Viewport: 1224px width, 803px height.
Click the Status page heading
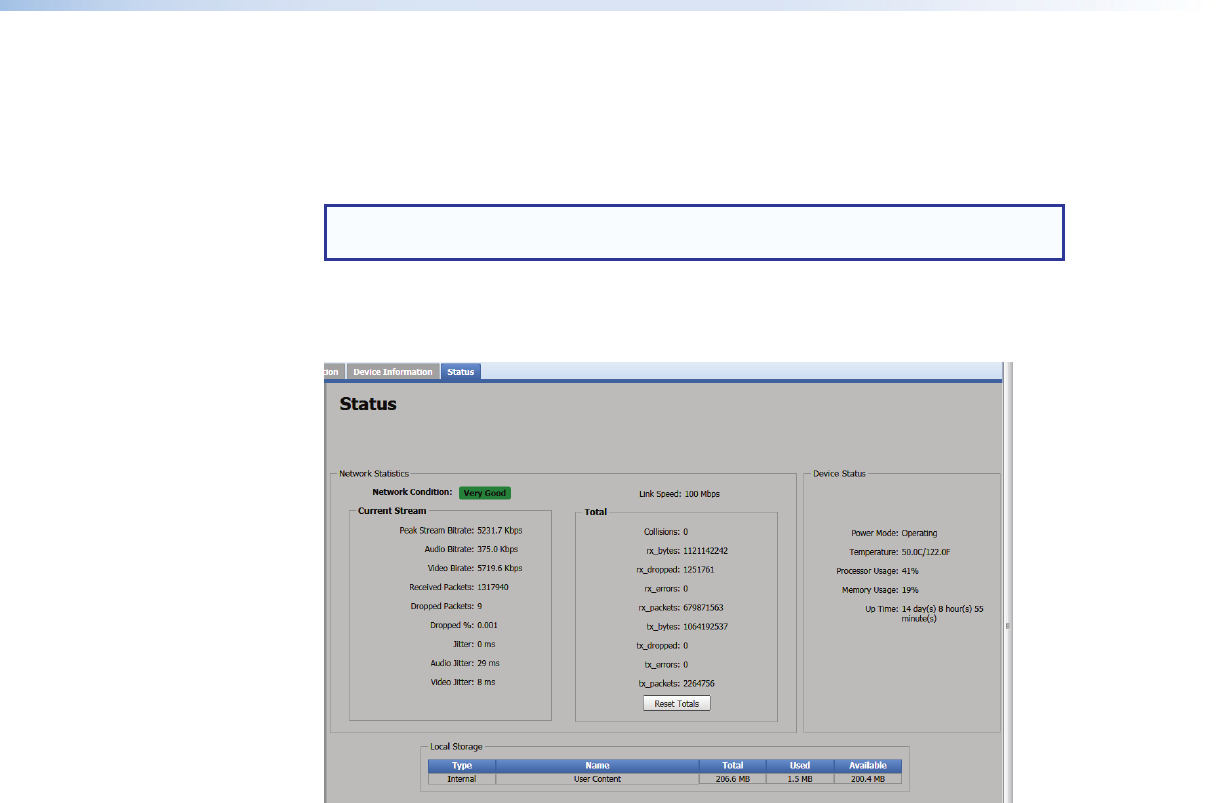pyautogui.click(x=368, y=405)
